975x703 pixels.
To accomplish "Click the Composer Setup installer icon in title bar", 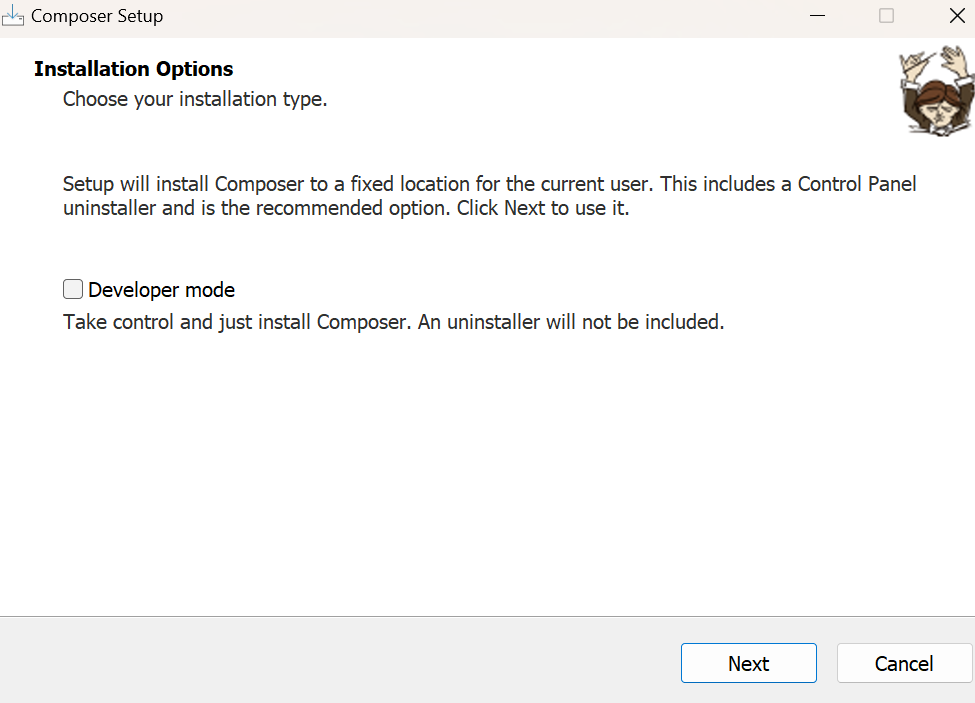I will tap(13, 17).
